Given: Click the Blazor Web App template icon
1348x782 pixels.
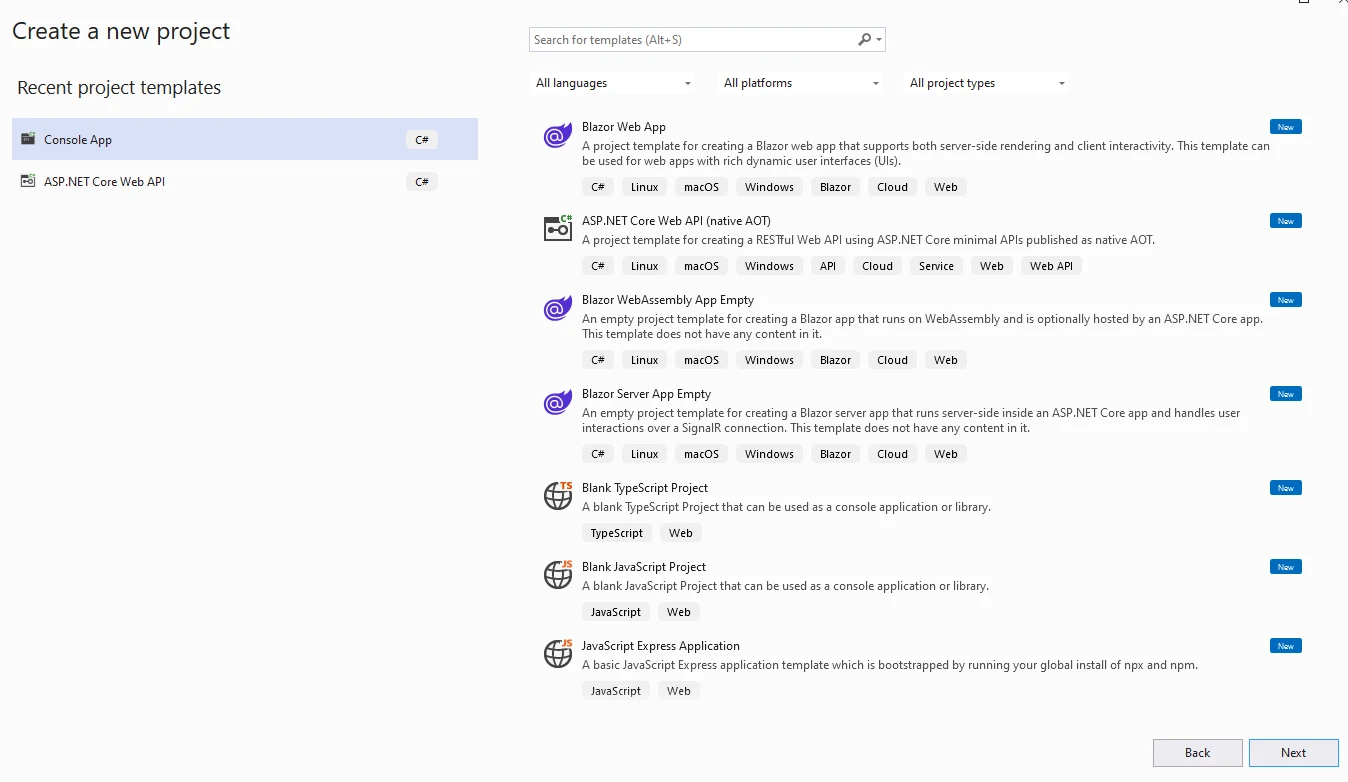Looking at the screenshot, I should 557,136.
